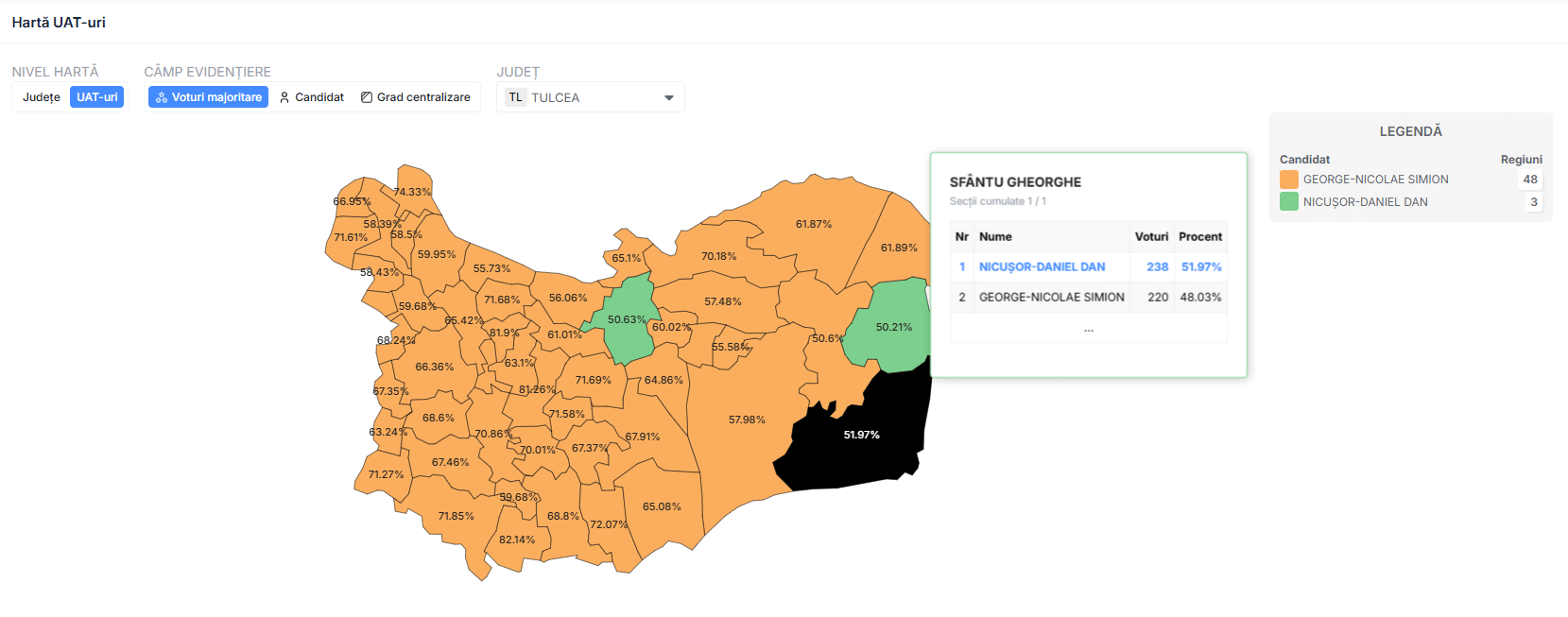1568x617 pixels.
Task: Expand tooltip rows with the ellipsis
Action: pos(1089,328)
